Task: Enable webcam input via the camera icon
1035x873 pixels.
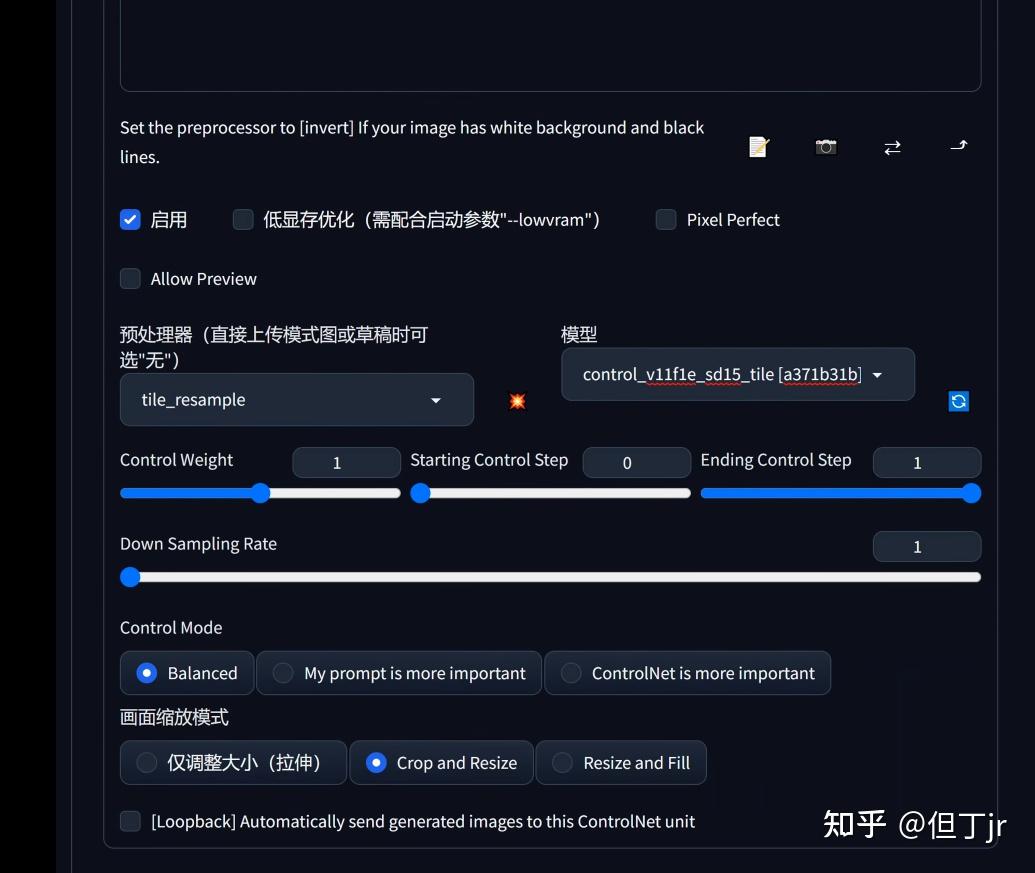Action: pyautogui.click(x=825, y=146)
